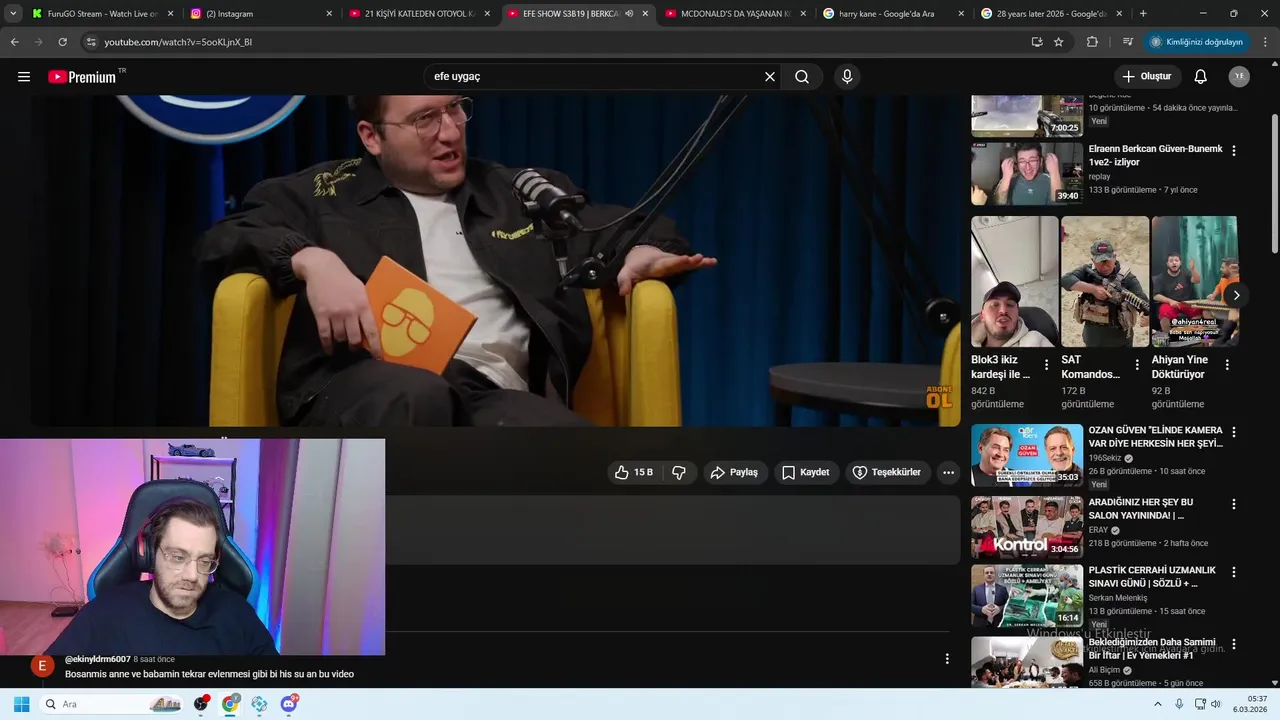Reload the YouTube page
This screenshot has width=1280, height=720.
[62, 42]
